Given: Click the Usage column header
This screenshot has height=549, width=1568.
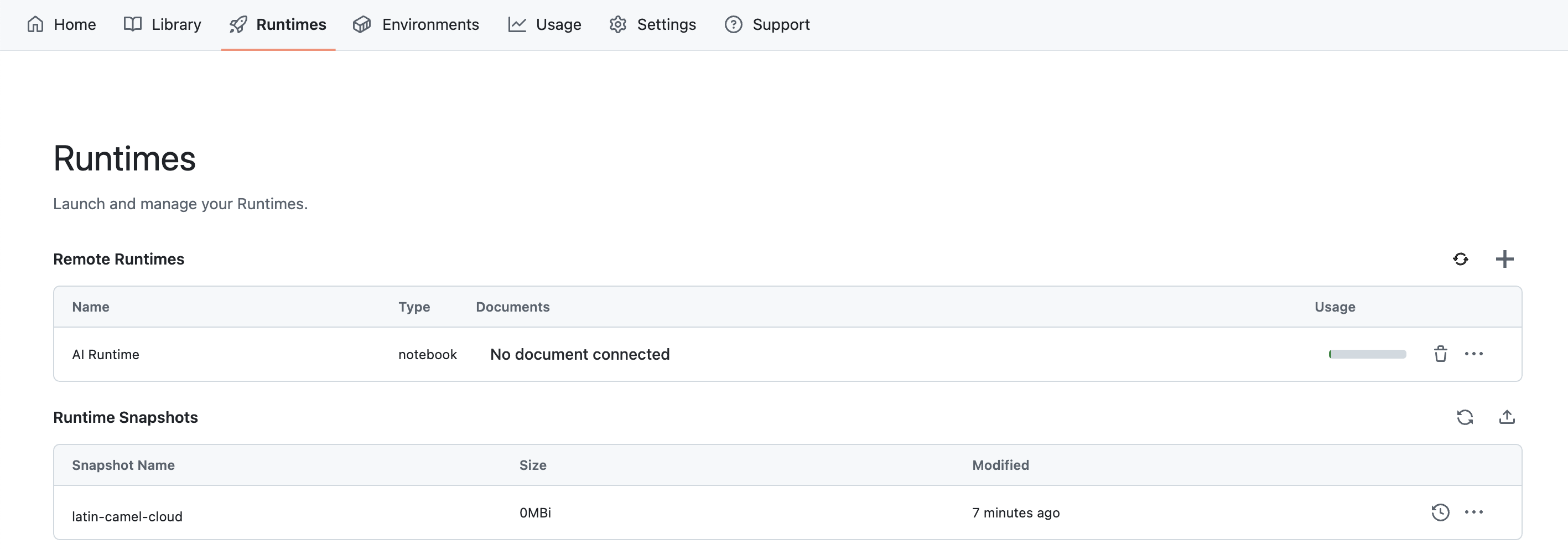Looking at the screenshot, I should pyautogui.click(x=1335, y=307).
